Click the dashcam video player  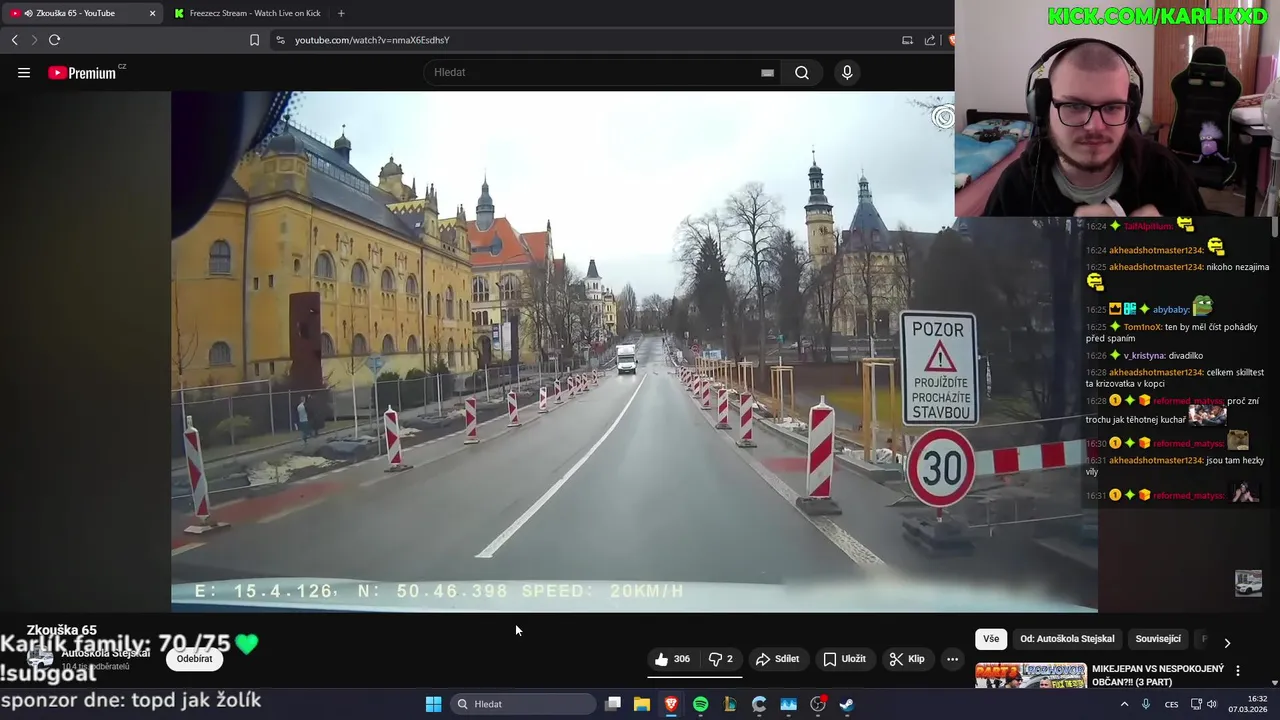(634, 352)
